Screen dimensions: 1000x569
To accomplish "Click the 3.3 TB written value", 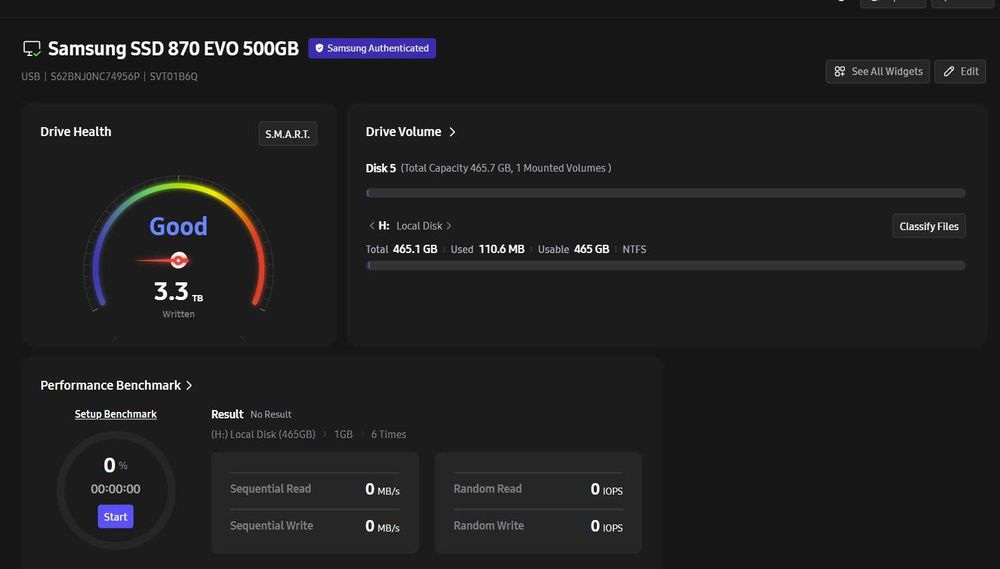I will pyautogui.click(x=179, y=292).
